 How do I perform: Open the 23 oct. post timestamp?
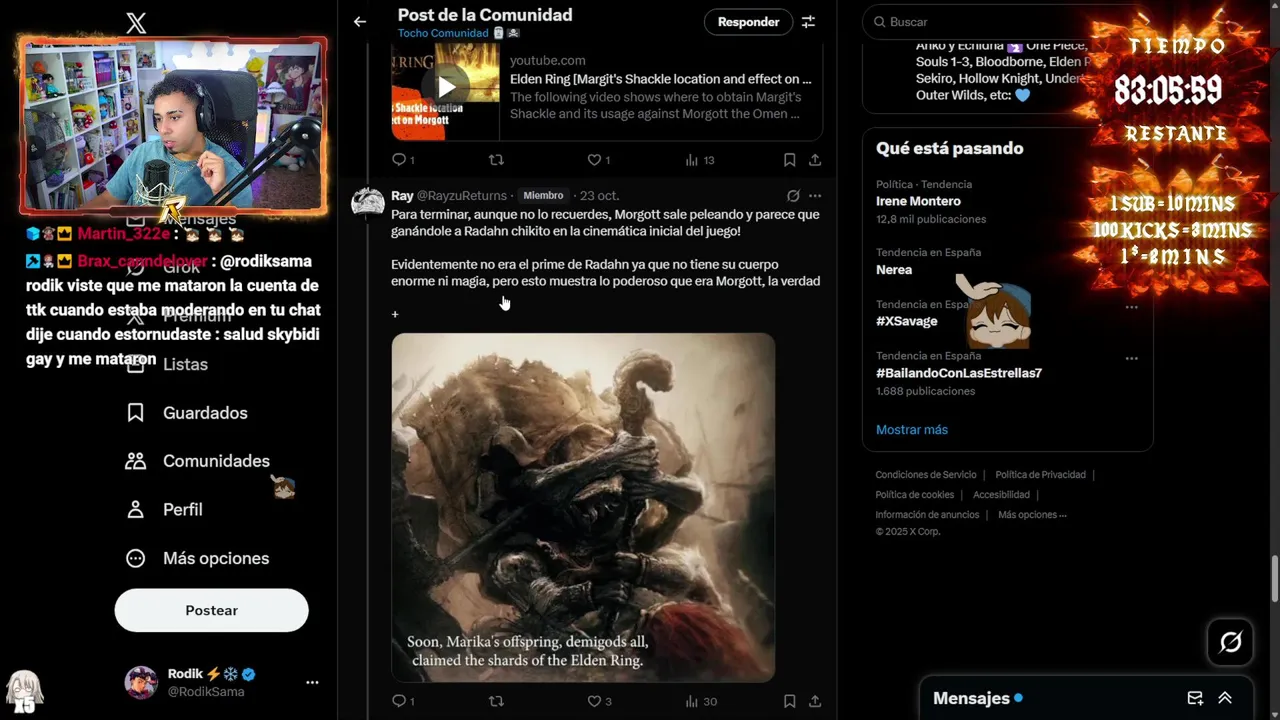pyautogui.click(x=601, y=196)
